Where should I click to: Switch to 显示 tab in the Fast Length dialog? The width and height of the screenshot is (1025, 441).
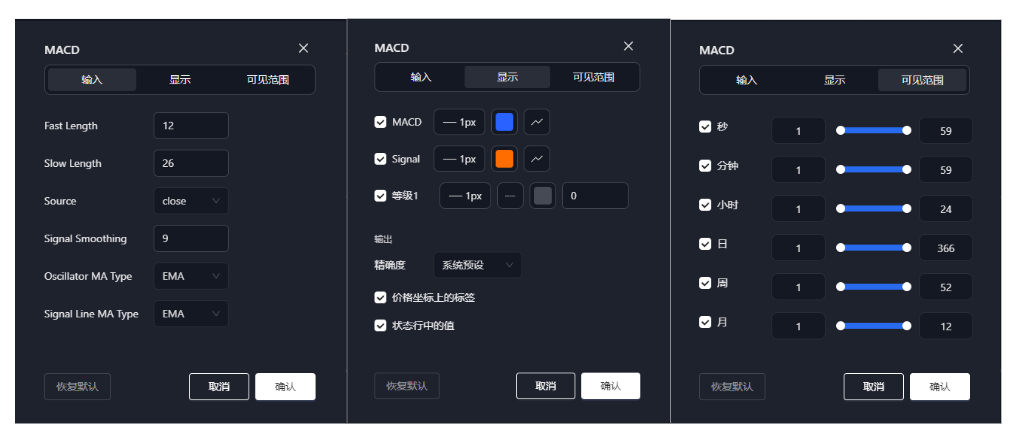(180, 79)
